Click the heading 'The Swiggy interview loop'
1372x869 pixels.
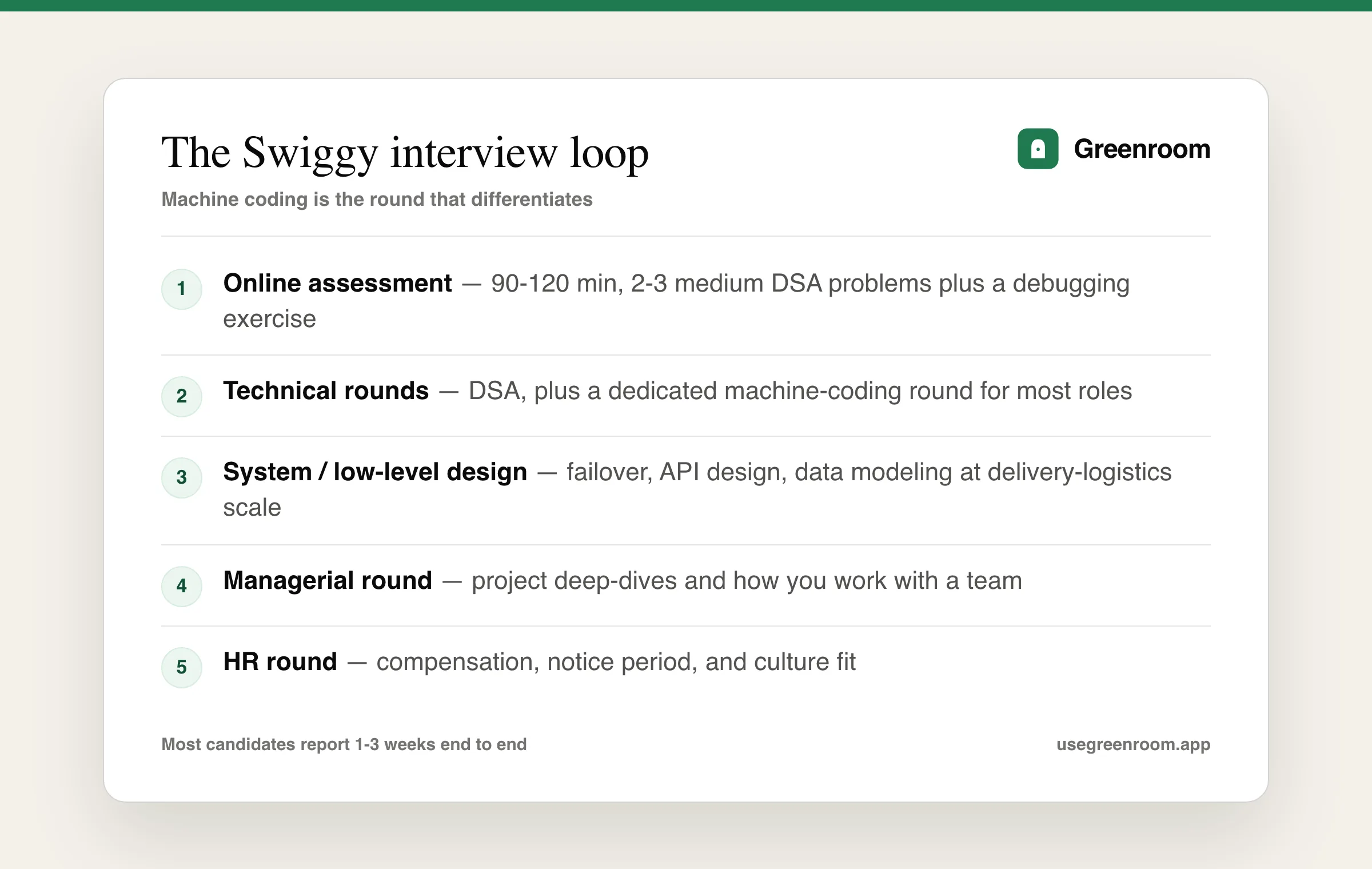pyautogui.click(x=405, y=153)
